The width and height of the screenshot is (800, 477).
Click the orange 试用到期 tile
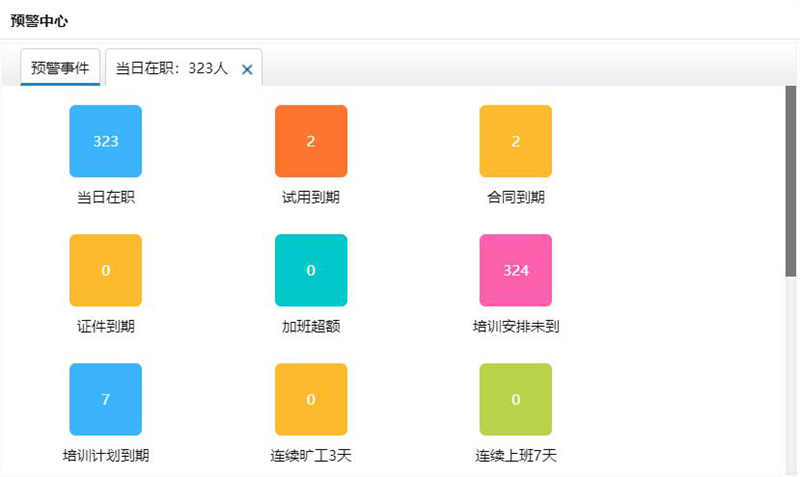pos(311,141)
